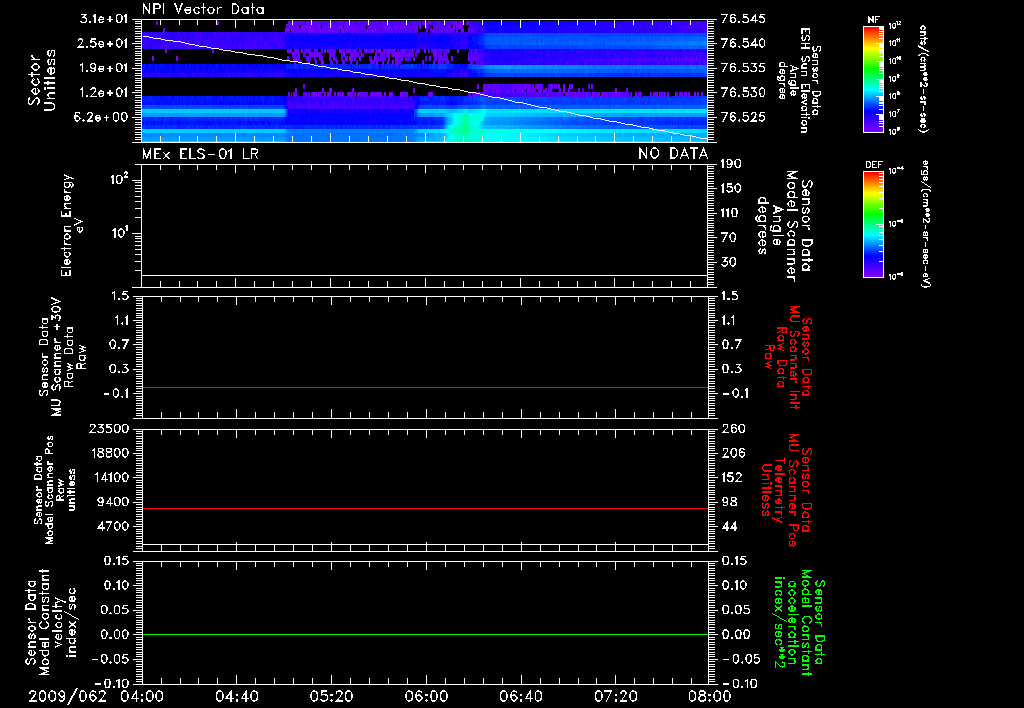1024x708 pixels.
Task: Click the Electron Energy eV axis title
Action: [x=72, y=225]
